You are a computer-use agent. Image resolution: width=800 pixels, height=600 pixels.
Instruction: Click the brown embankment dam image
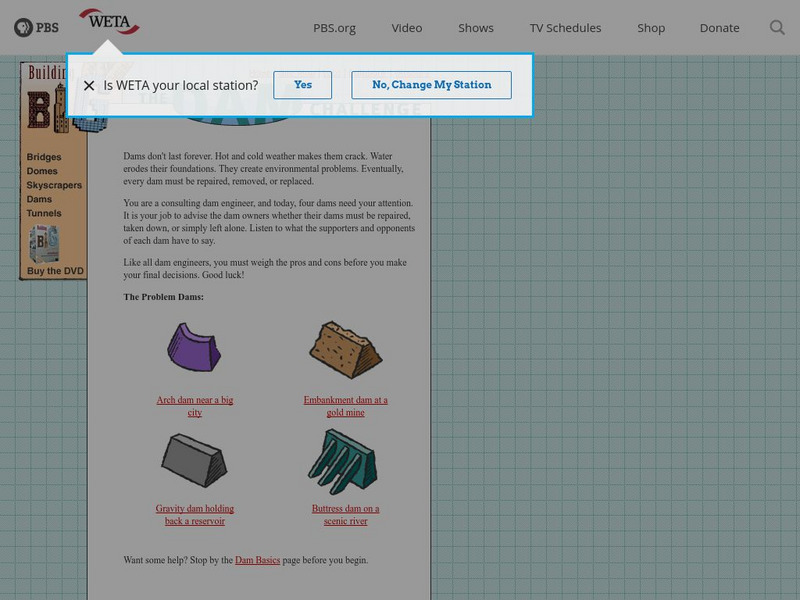(345, 349)
